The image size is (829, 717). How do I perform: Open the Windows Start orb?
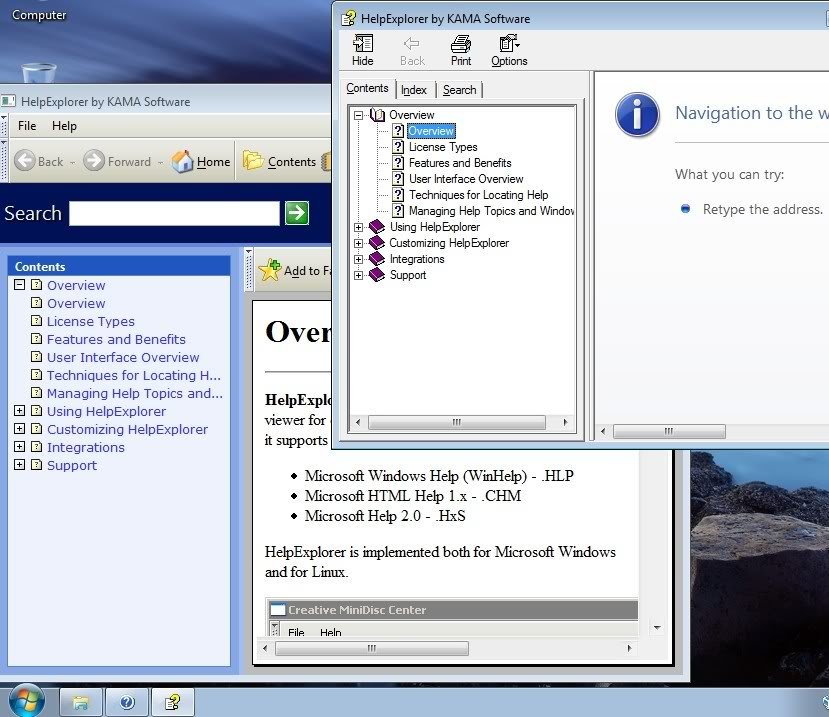pyautogui.click(x=26, y=700)
